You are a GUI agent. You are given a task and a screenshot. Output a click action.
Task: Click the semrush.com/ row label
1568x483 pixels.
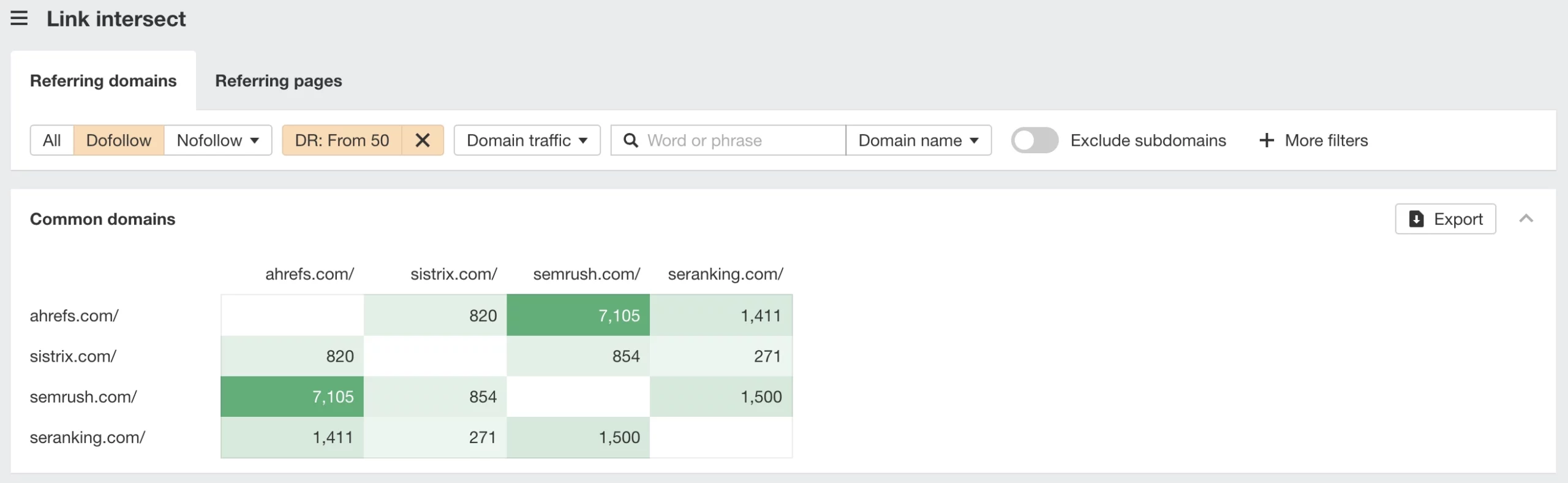pyautogui.click(x=83, y=397)
